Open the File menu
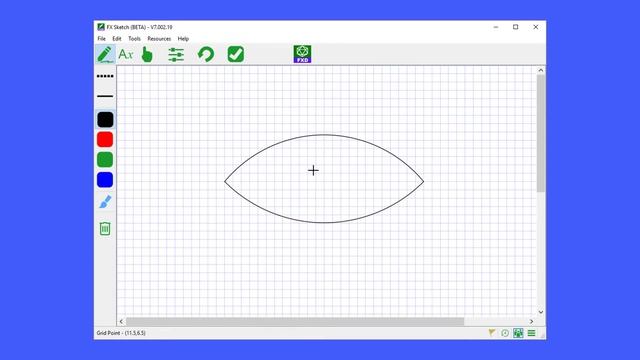The height and width of the screenshot is (360, 640). (101, 39)
